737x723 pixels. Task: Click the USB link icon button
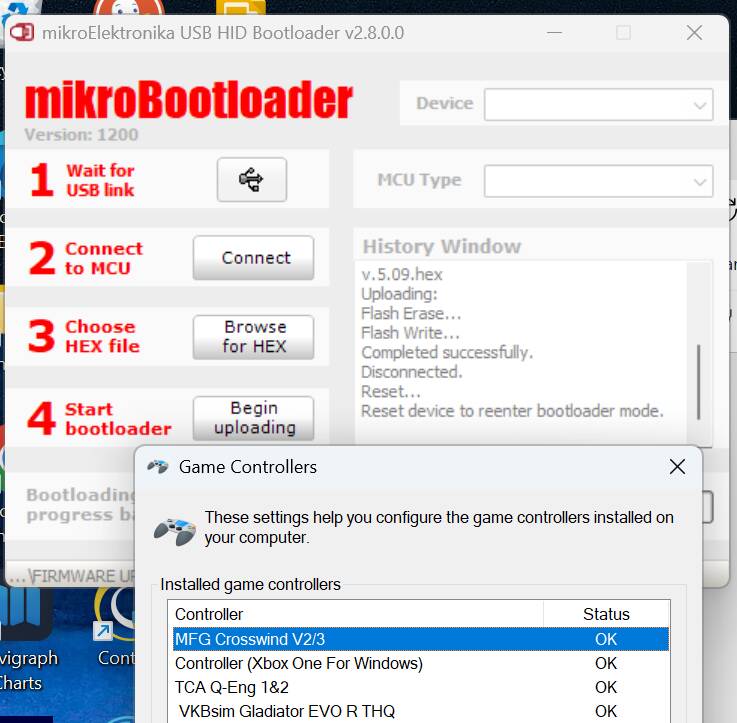coord(252,180)
